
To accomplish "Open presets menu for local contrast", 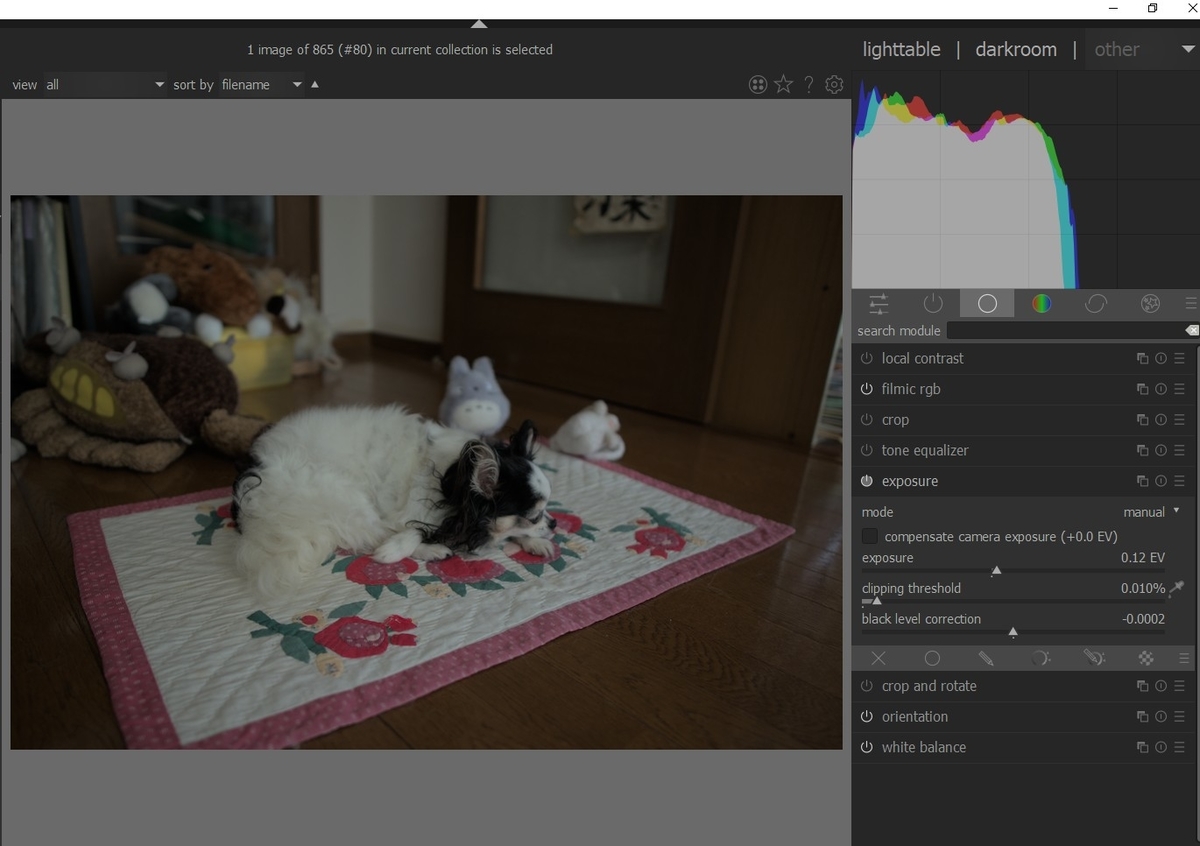I will coord(1179,359).
